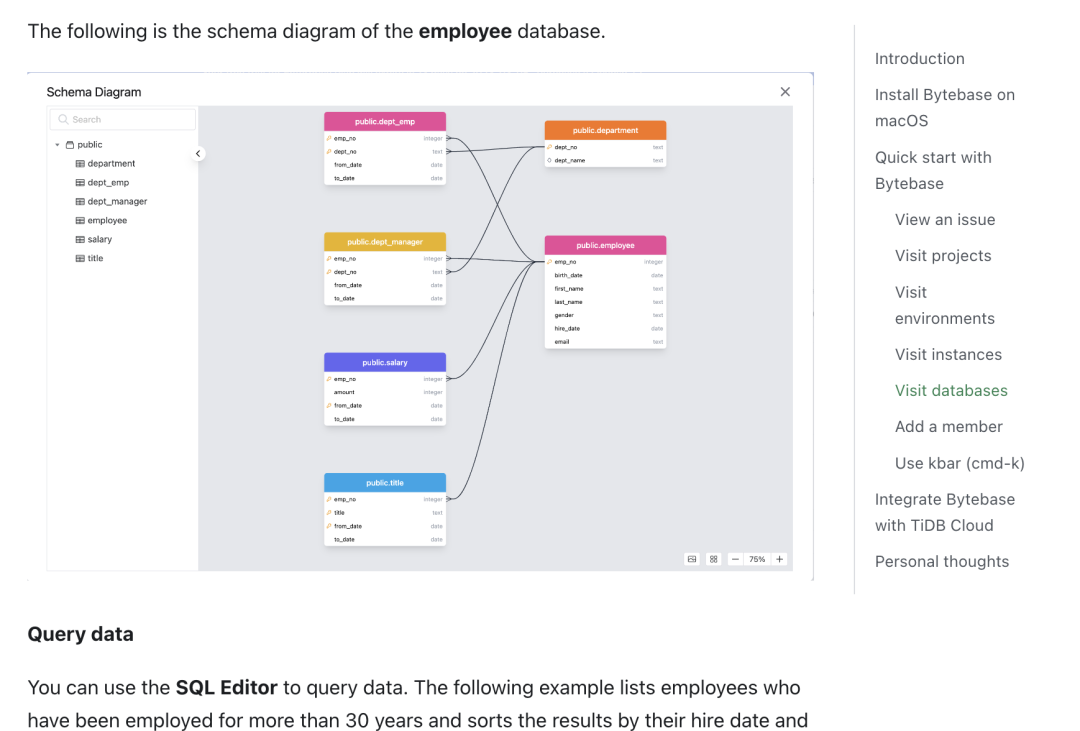Viewport: 1080px width, 731px height.
Task: Zoom out with the minus button
Action: click(735, 559)
